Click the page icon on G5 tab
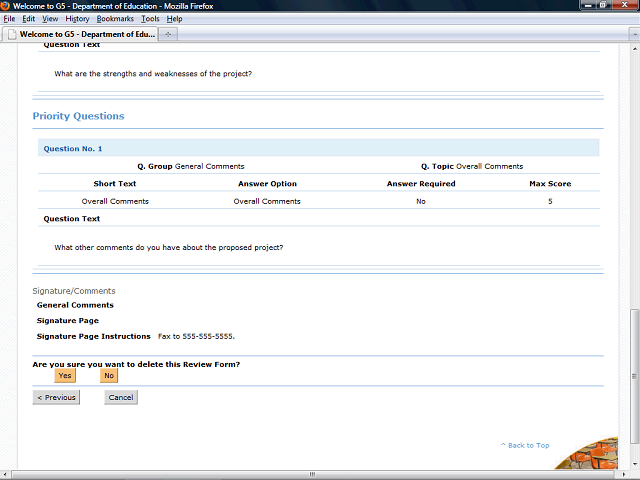 pos(12,34)
